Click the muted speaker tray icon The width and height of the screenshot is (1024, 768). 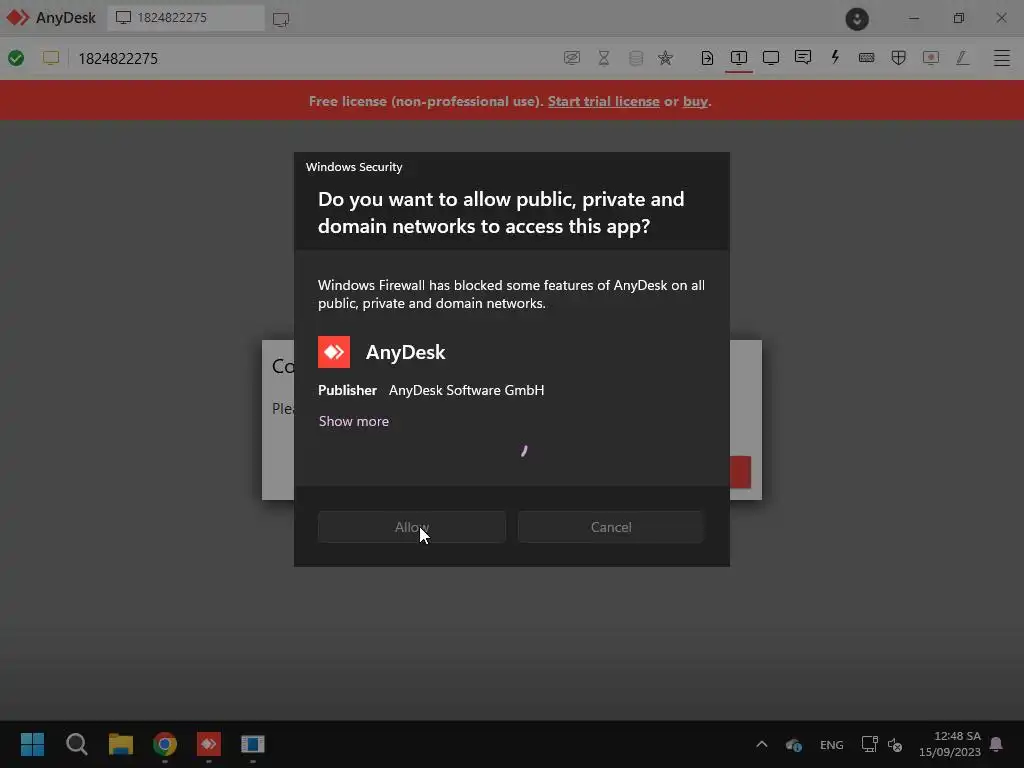(895, 744)
